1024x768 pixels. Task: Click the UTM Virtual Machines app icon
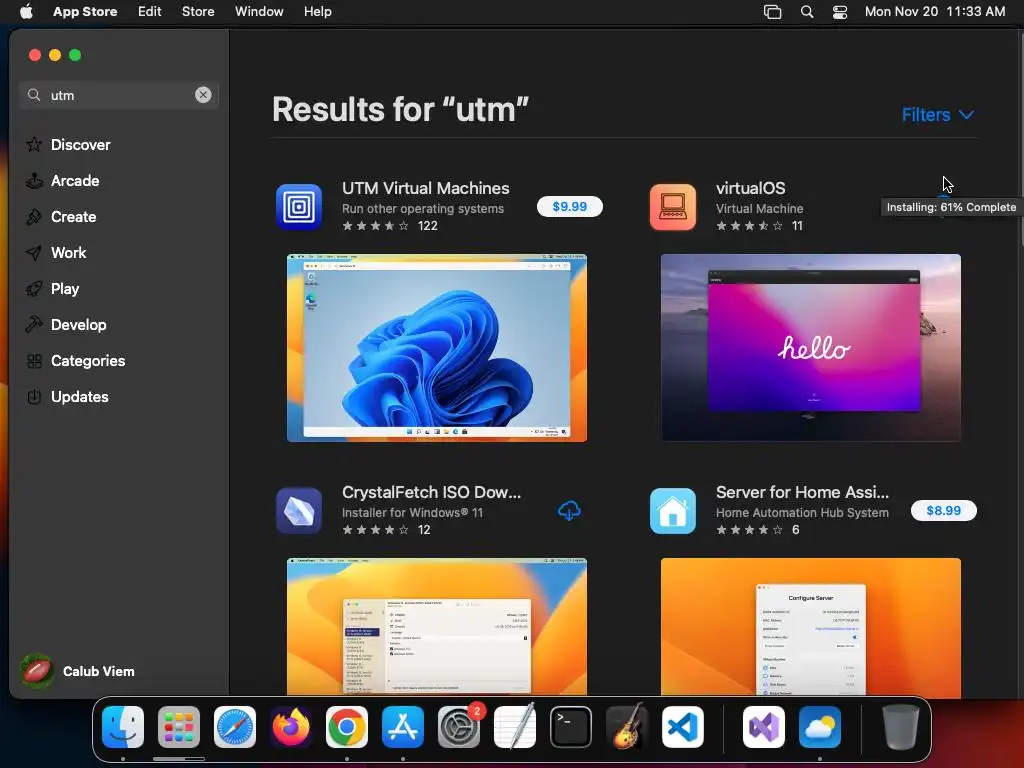[x=299, y=207]
